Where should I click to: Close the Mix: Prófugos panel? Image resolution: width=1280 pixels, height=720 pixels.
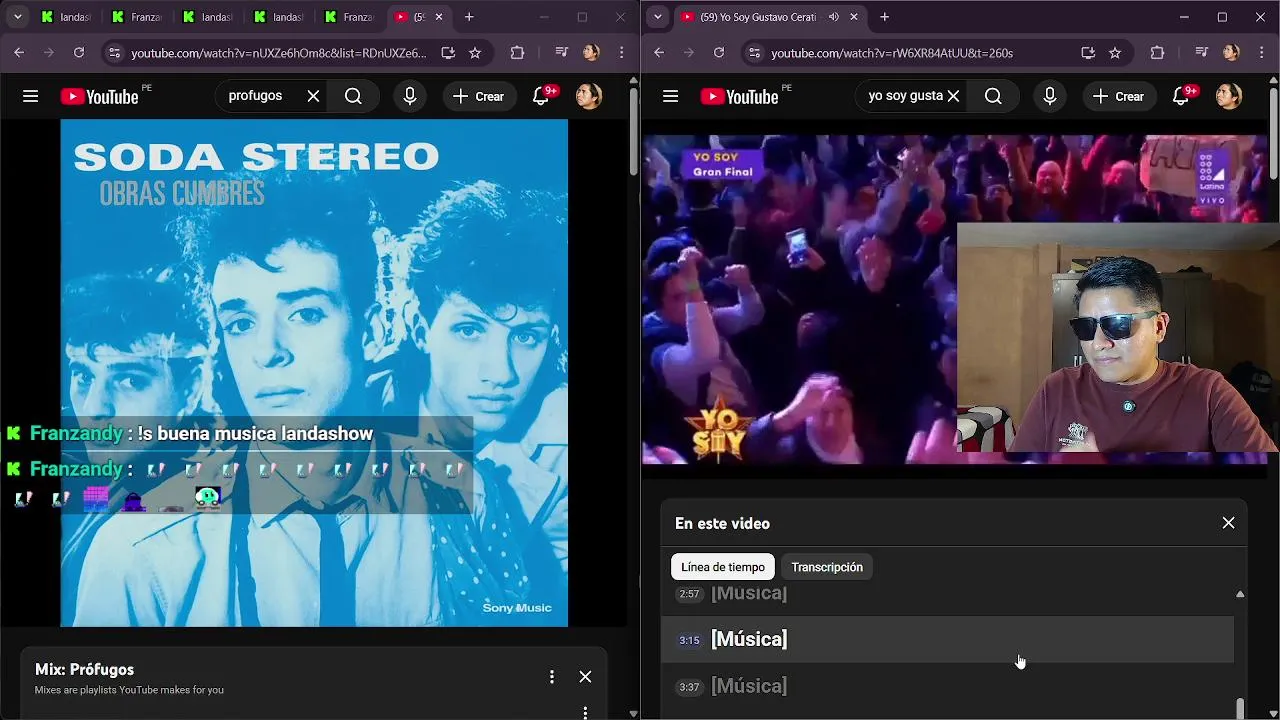(585, 677)
